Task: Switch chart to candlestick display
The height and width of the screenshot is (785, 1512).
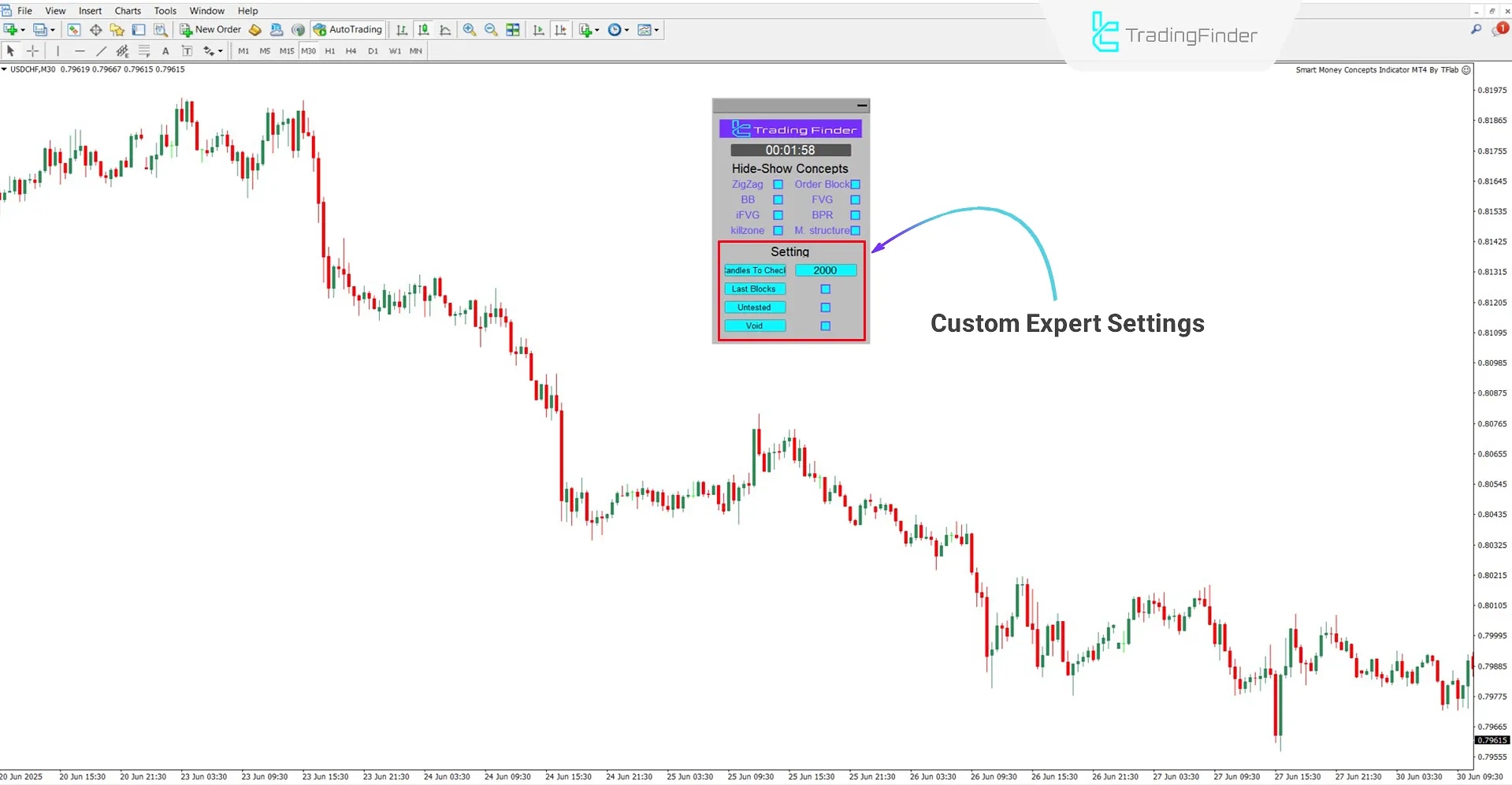Action: tap(423, 29)
